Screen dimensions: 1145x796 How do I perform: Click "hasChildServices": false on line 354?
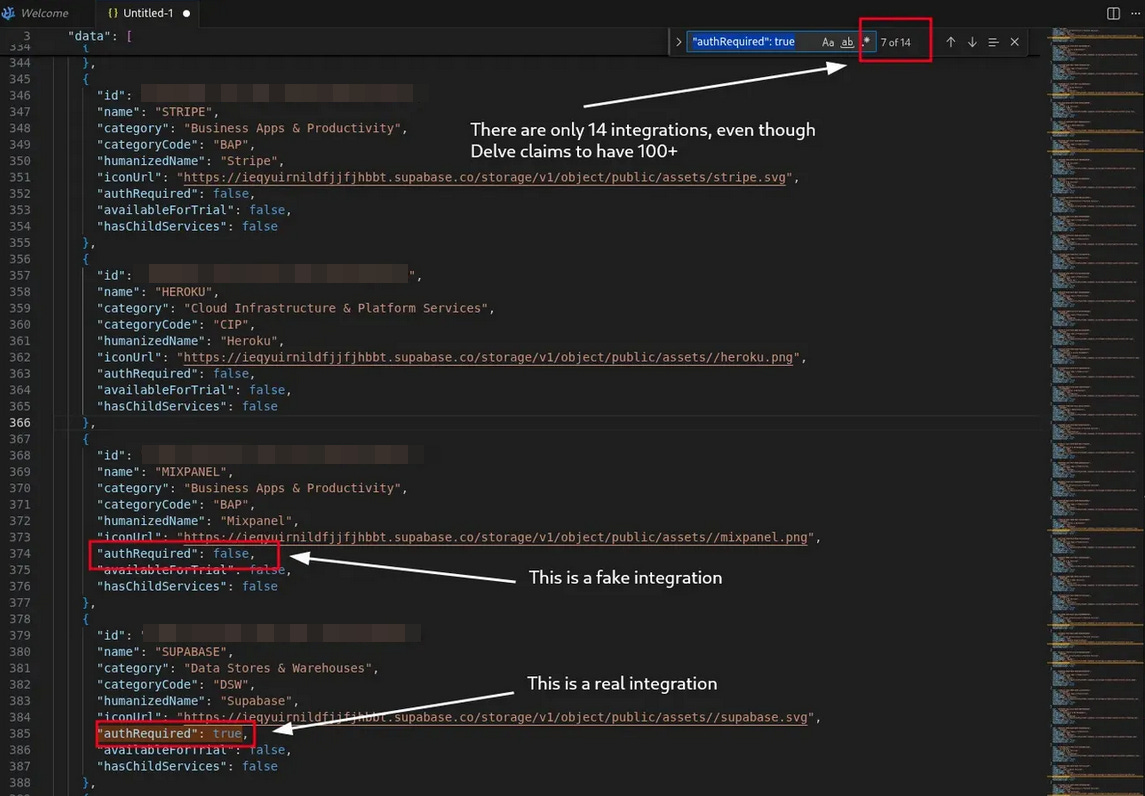tap(187, 226)
